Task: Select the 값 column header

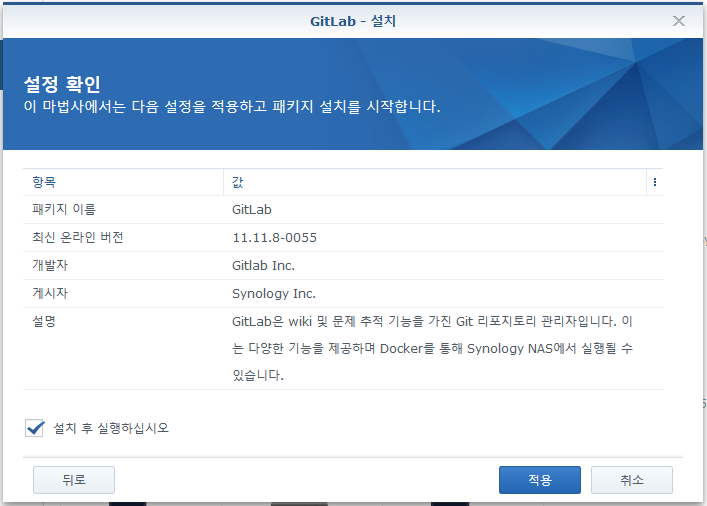Action: pos(435,182)
